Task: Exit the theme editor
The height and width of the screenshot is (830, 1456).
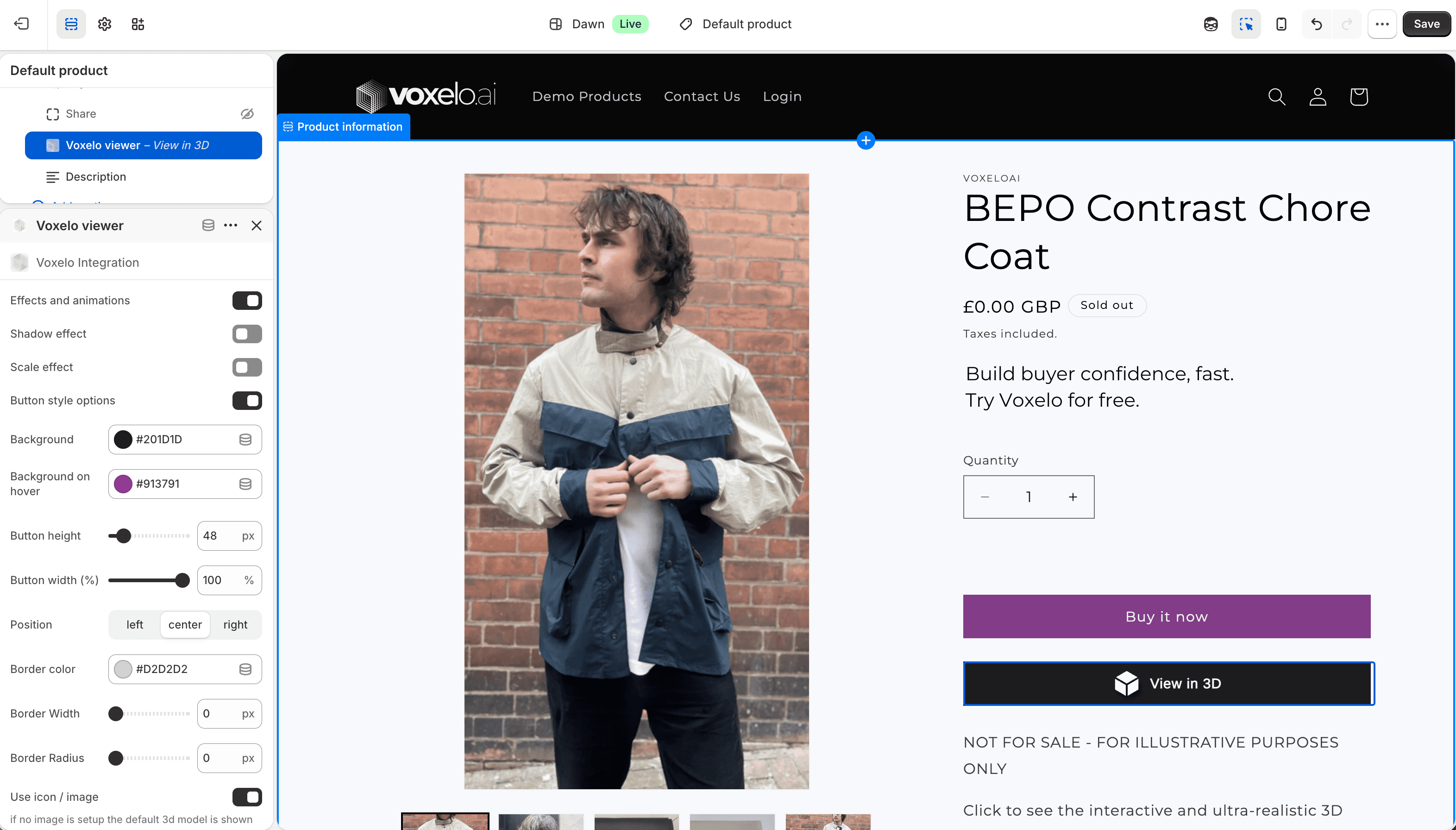Action: [20, 24]
